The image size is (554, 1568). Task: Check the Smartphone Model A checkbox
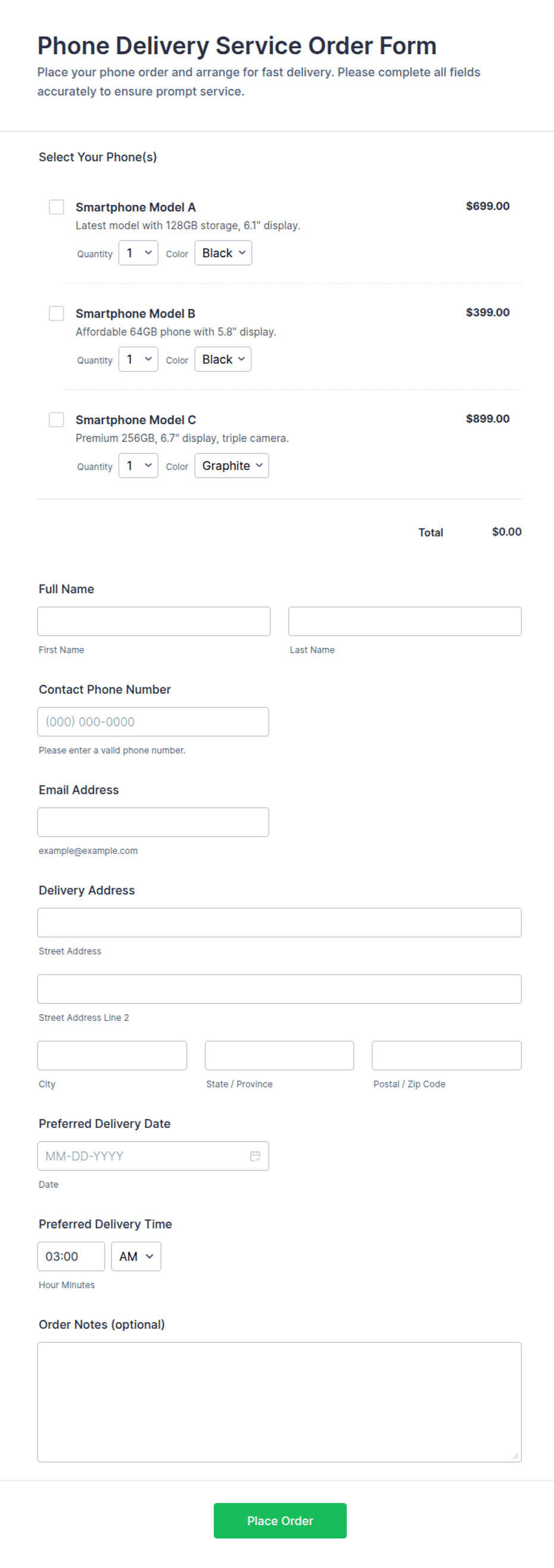(57, 207)
